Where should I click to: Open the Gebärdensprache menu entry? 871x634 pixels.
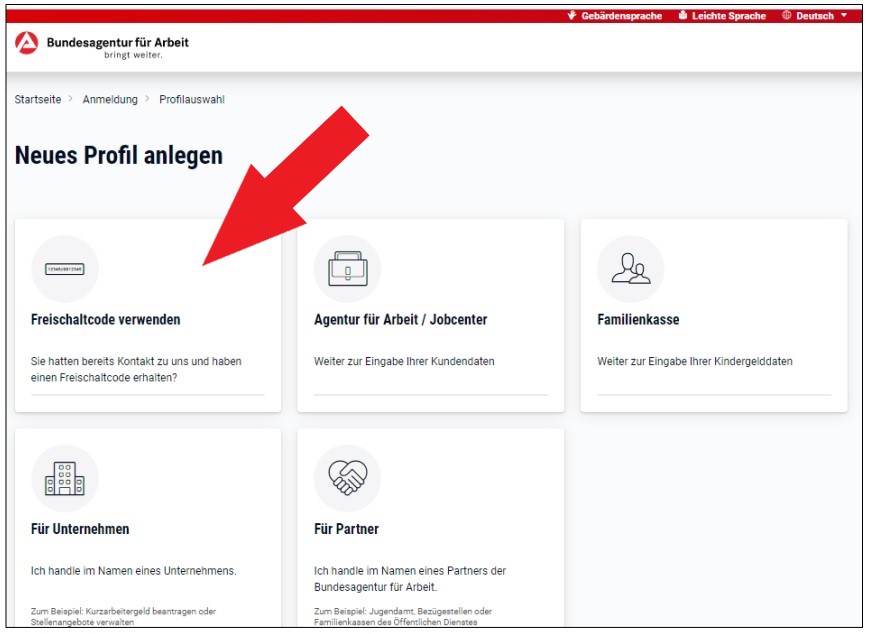[620, 15]
